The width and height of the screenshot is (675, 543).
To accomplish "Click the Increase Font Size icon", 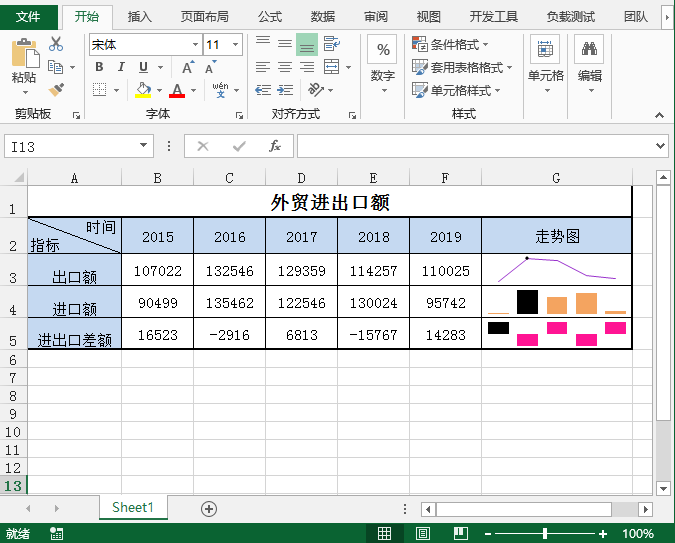I will coord(187,67).
